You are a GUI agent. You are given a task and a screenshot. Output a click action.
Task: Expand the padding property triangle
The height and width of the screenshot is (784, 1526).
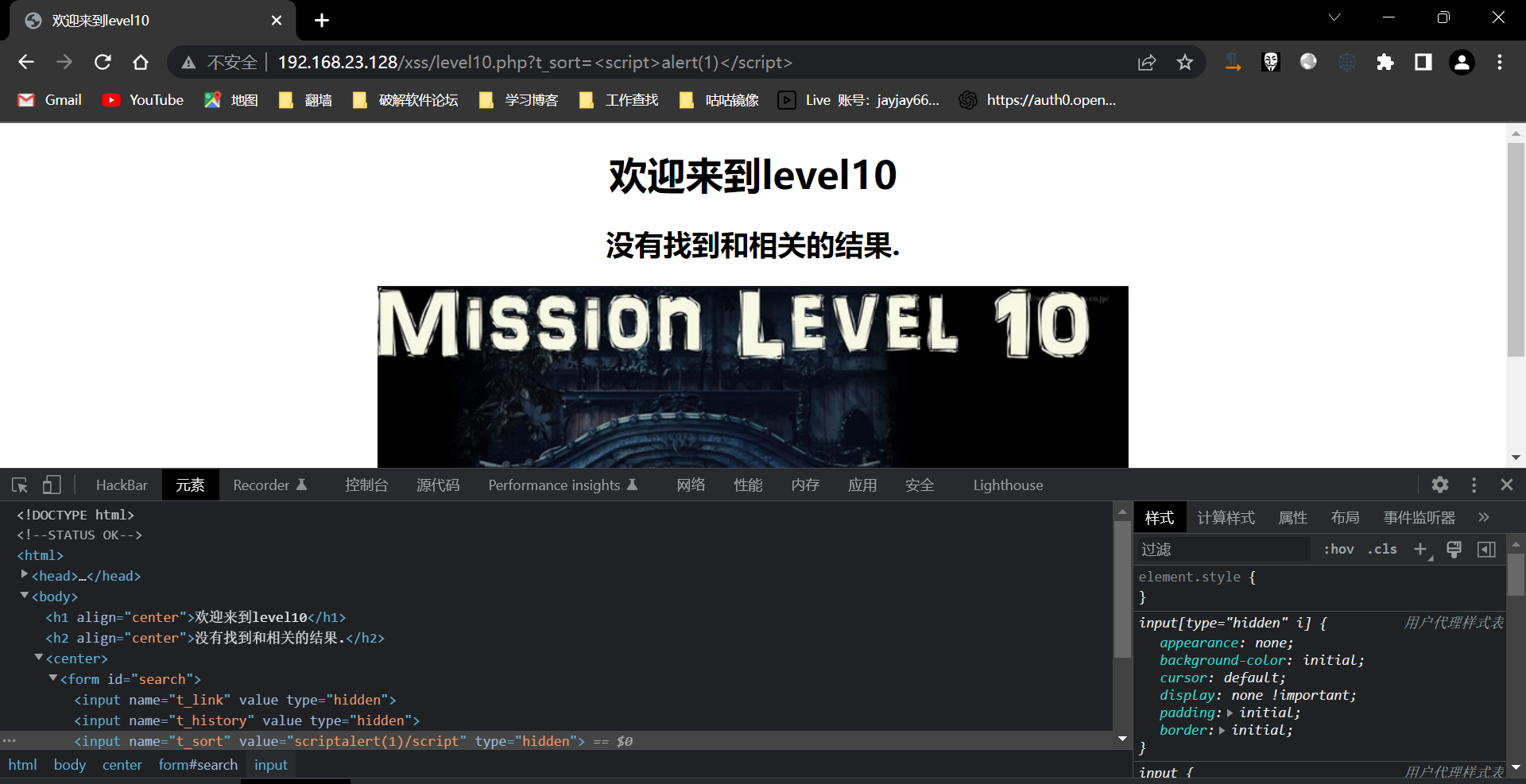click(x=1230, y=713)
